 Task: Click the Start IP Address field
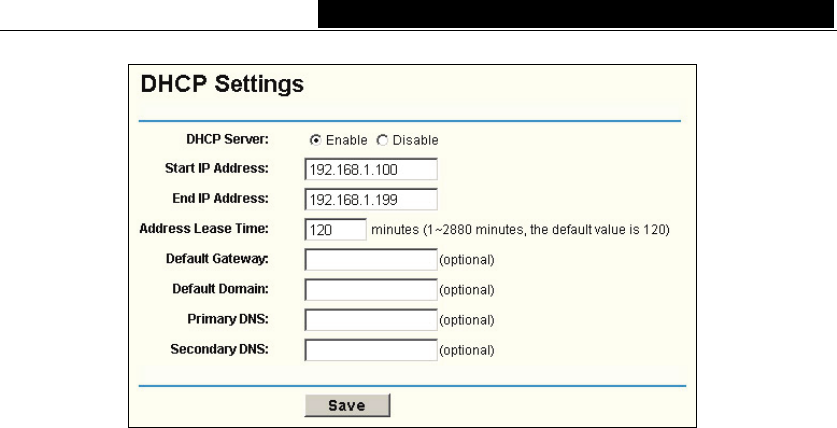371,170
